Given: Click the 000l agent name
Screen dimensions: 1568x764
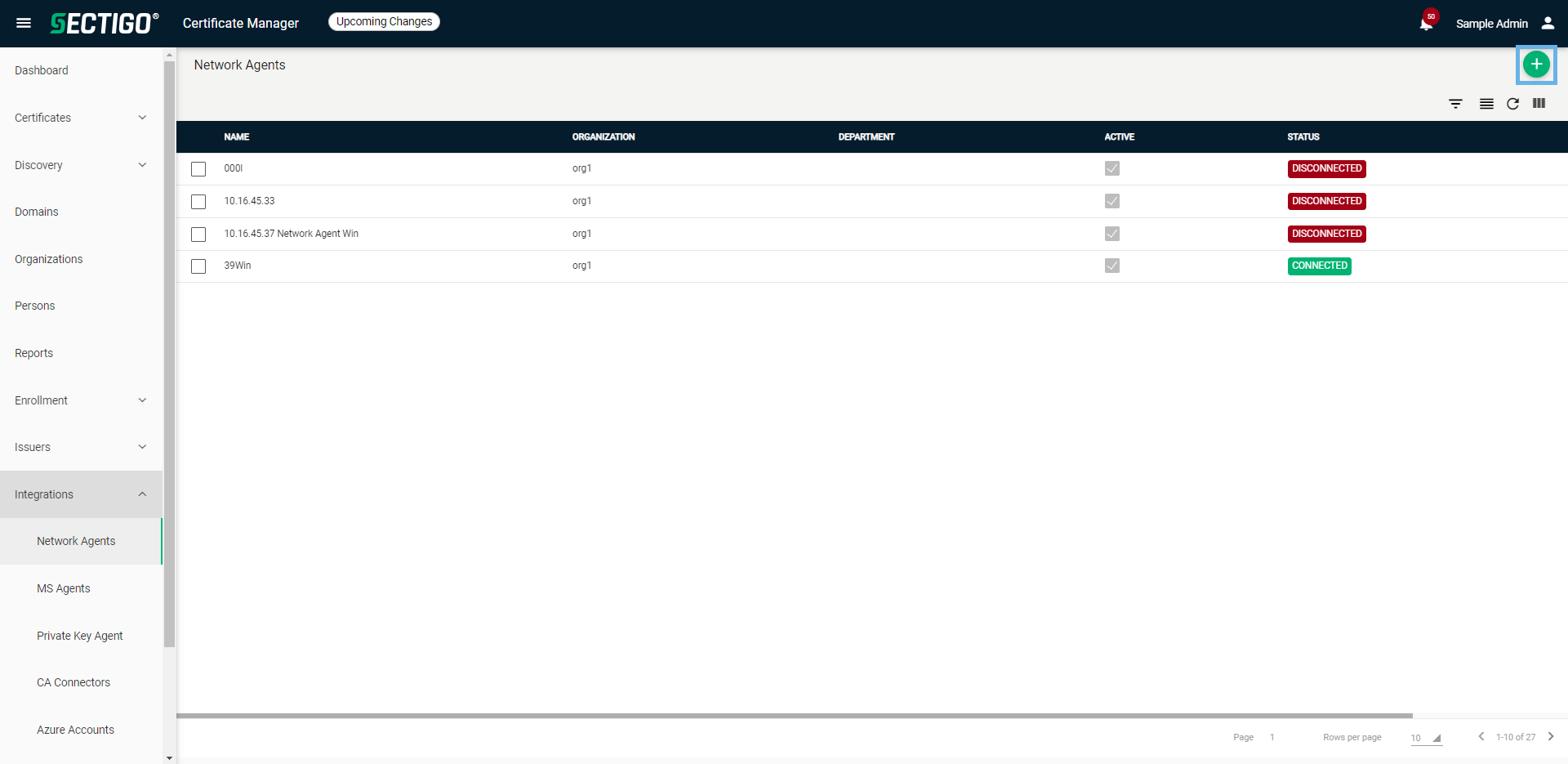Looking at the screenshot, I should [x=234, y=168].
